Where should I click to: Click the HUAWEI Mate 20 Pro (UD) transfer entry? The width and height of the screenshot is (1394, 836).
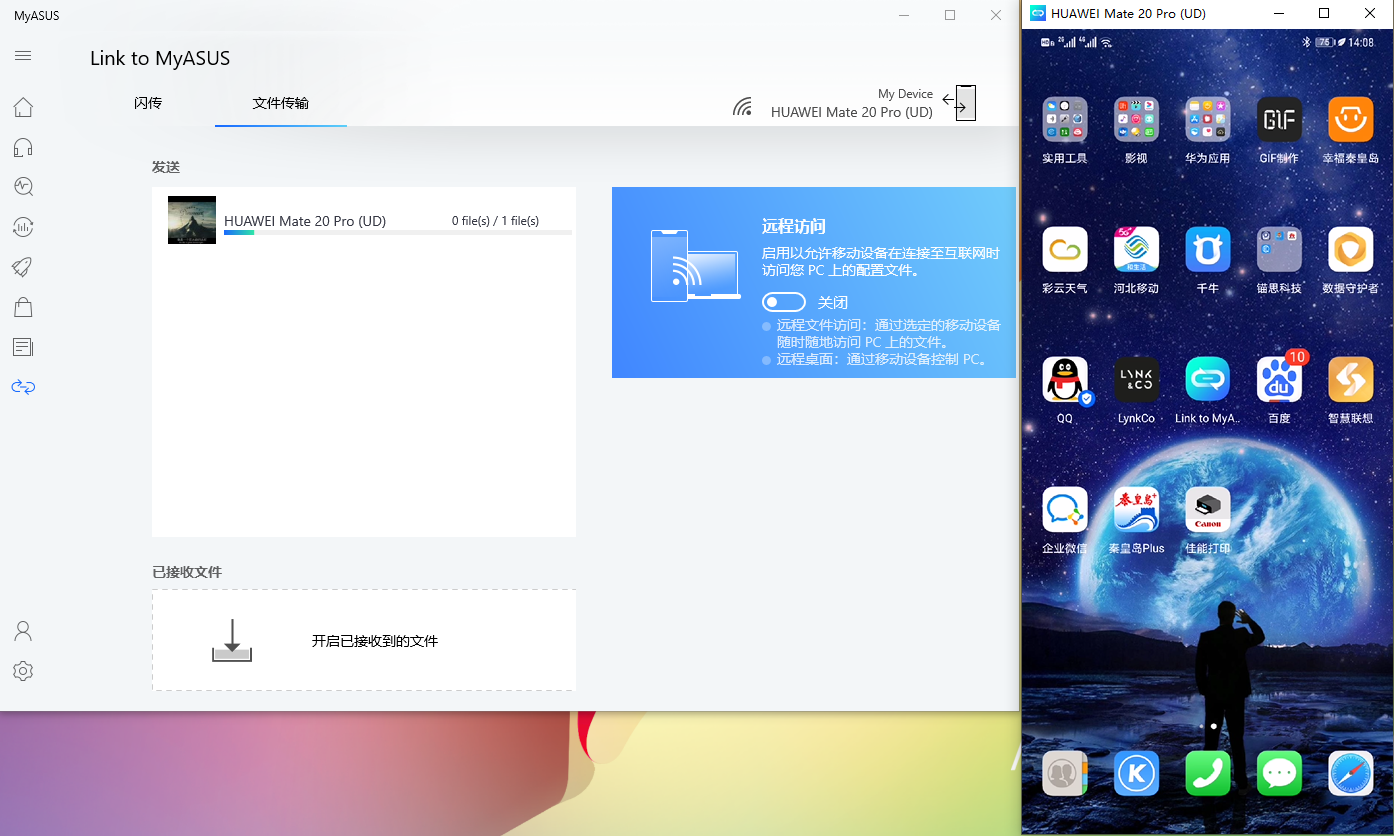(x=364, y=220)
